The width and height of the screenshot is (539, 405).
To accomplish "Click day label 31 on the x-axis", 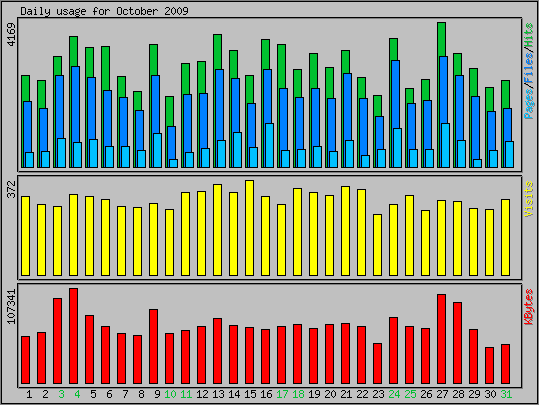I will [506, 394].
